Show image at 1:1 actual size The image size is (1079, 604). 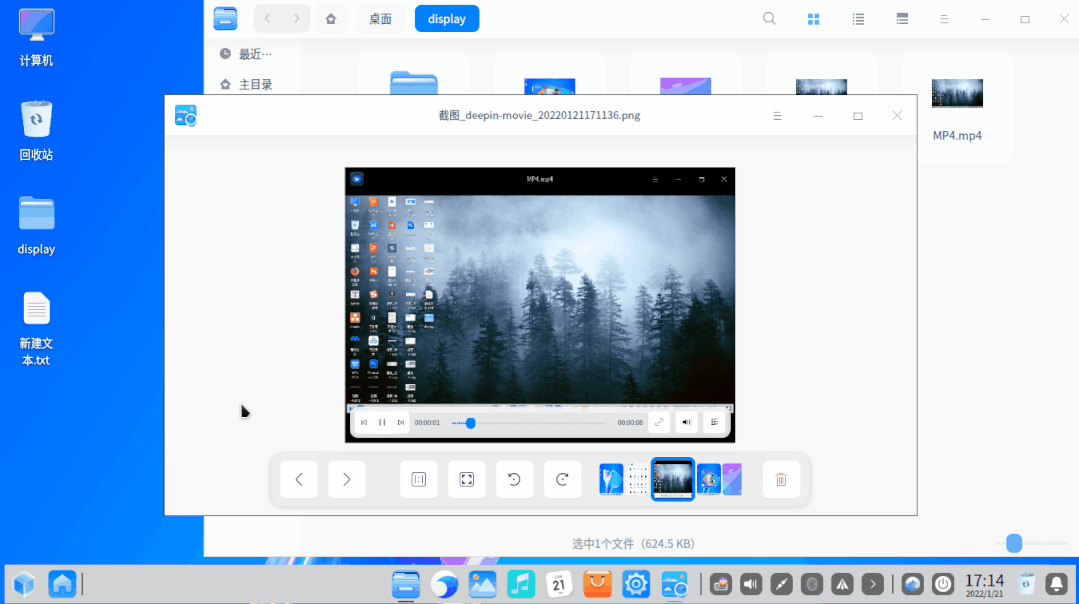point(418,479)
